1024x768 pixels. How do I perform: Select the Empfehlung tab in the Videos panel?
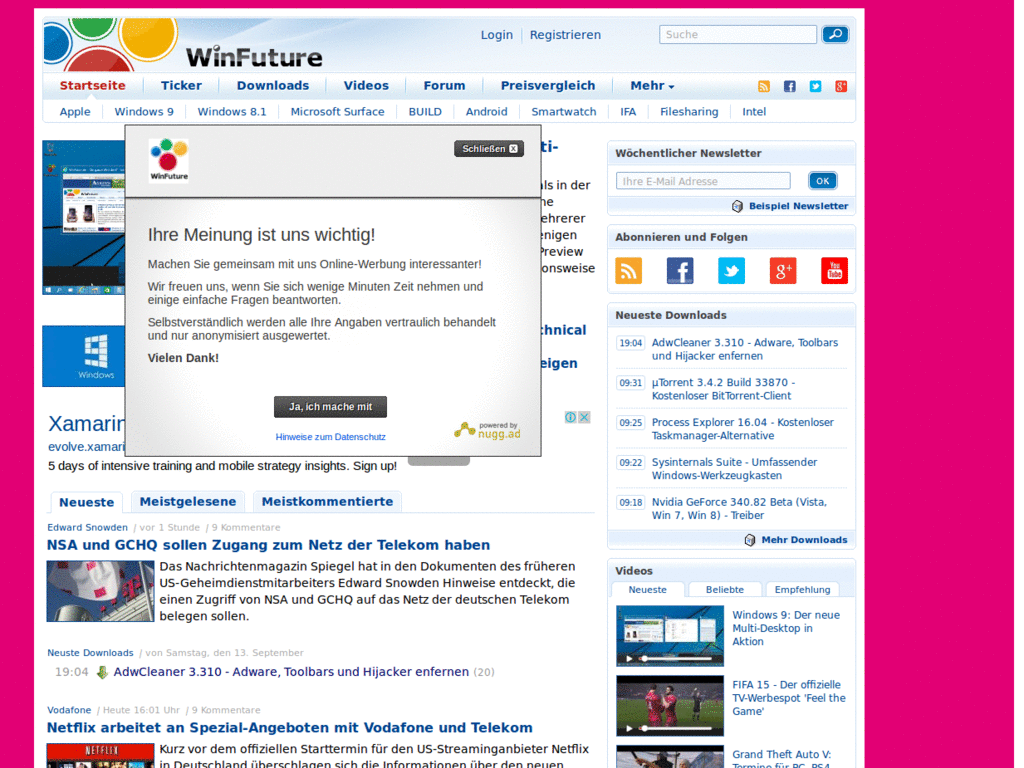801,589
